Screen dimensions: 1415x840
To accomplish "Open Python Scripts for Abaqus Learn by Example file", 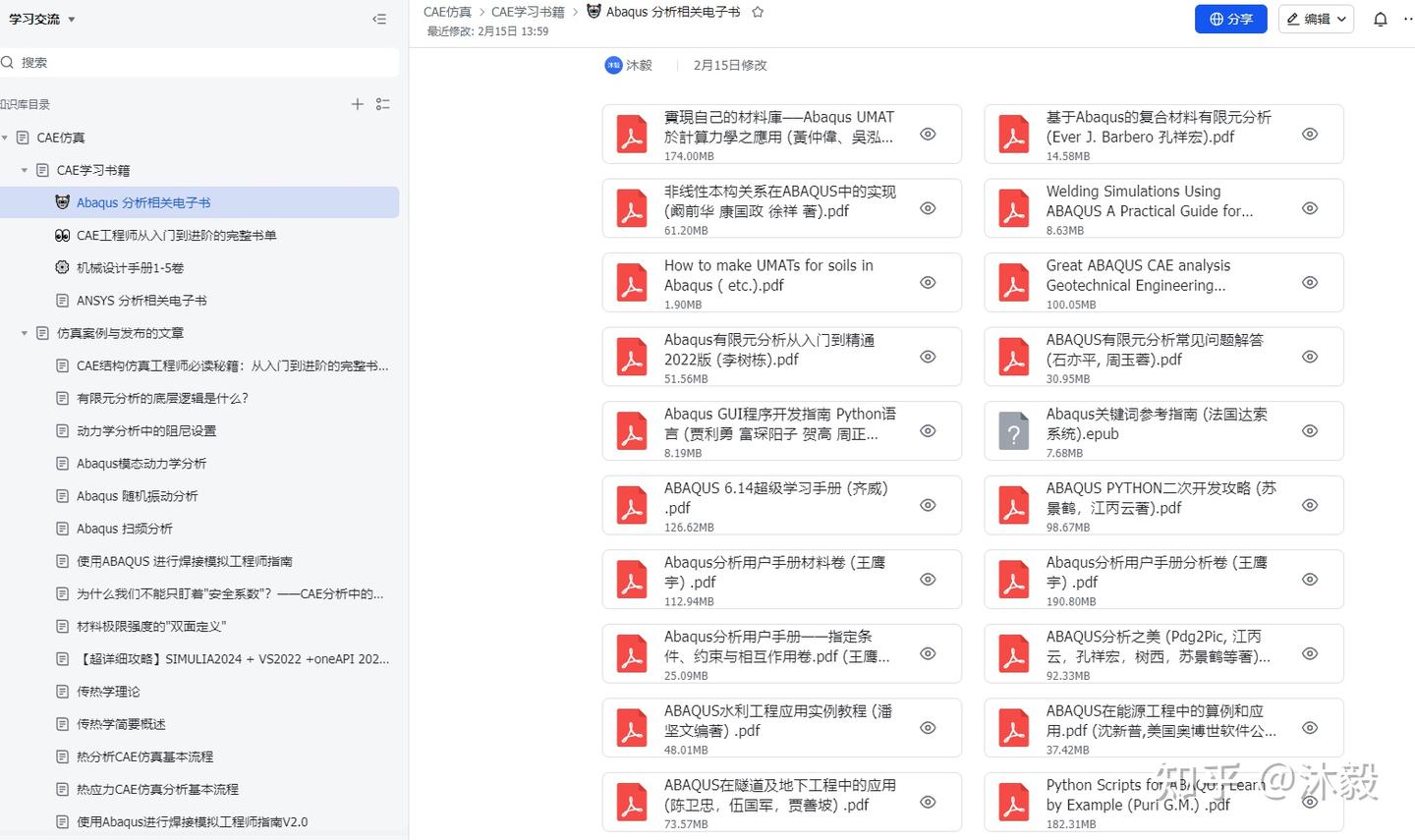I will 1163,803.
